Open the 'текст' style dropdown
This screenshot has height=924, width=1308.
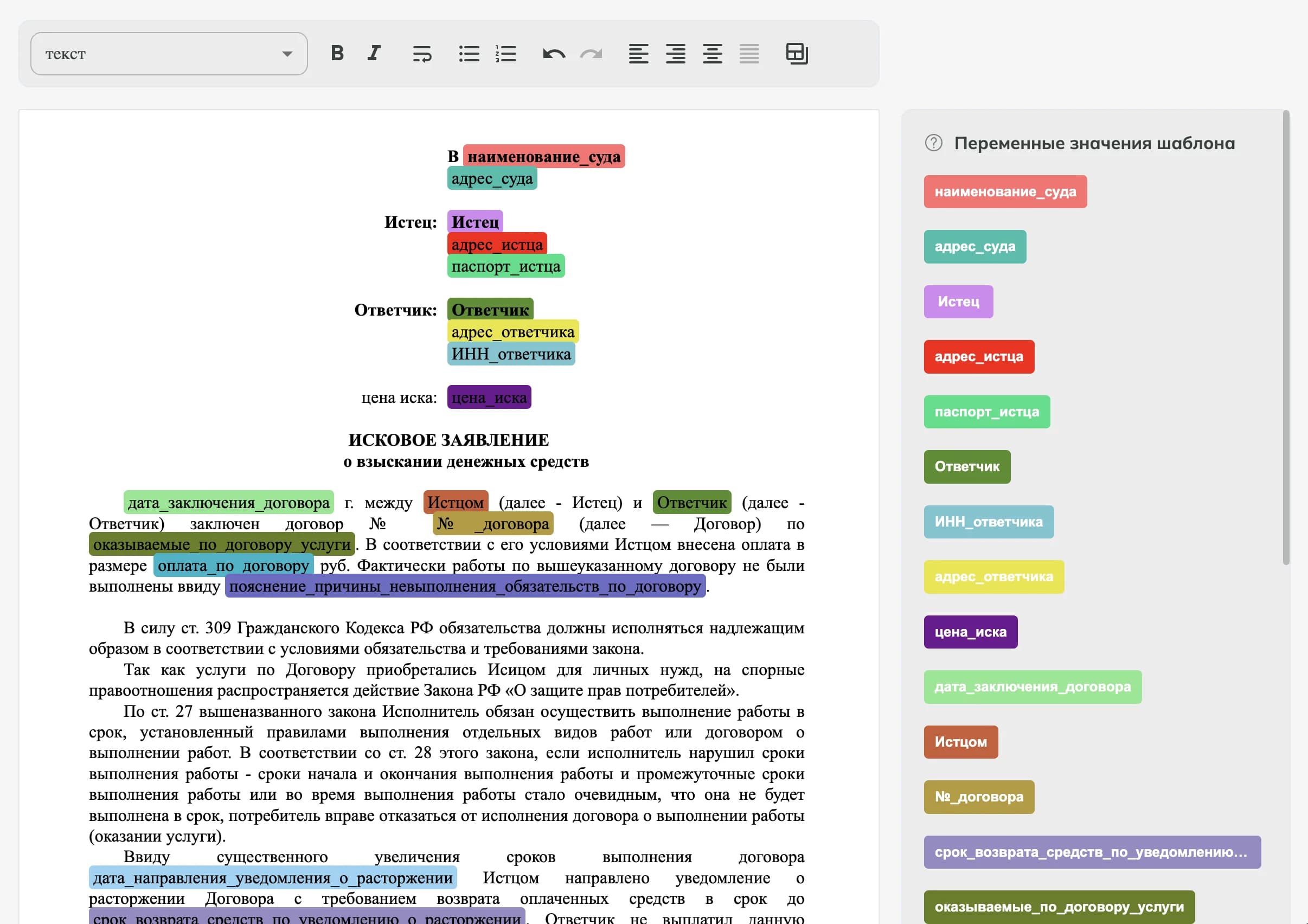point(168,54)
